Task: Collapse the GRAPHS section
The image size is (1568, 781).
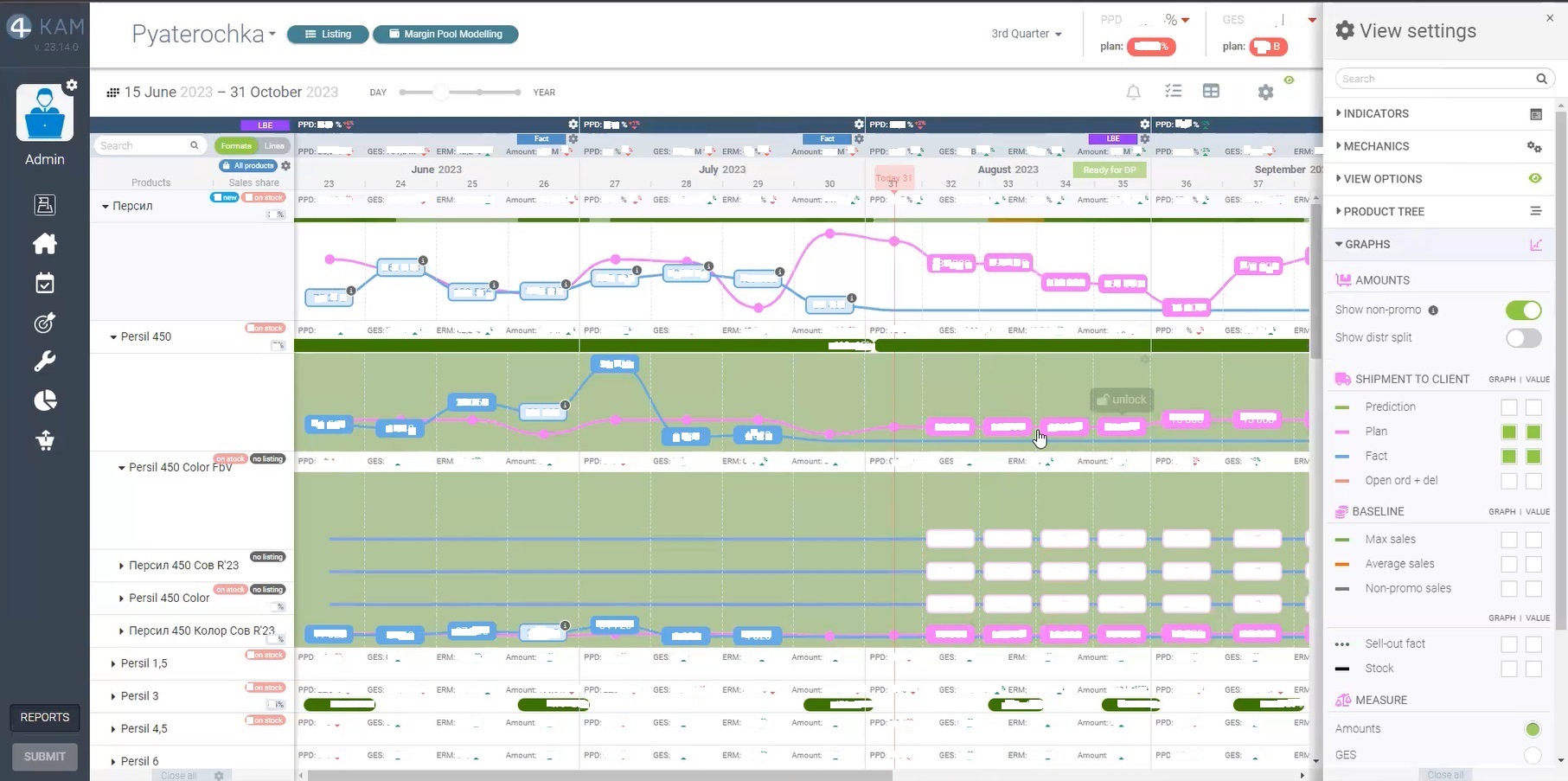Action: [x=1363, y=245]
